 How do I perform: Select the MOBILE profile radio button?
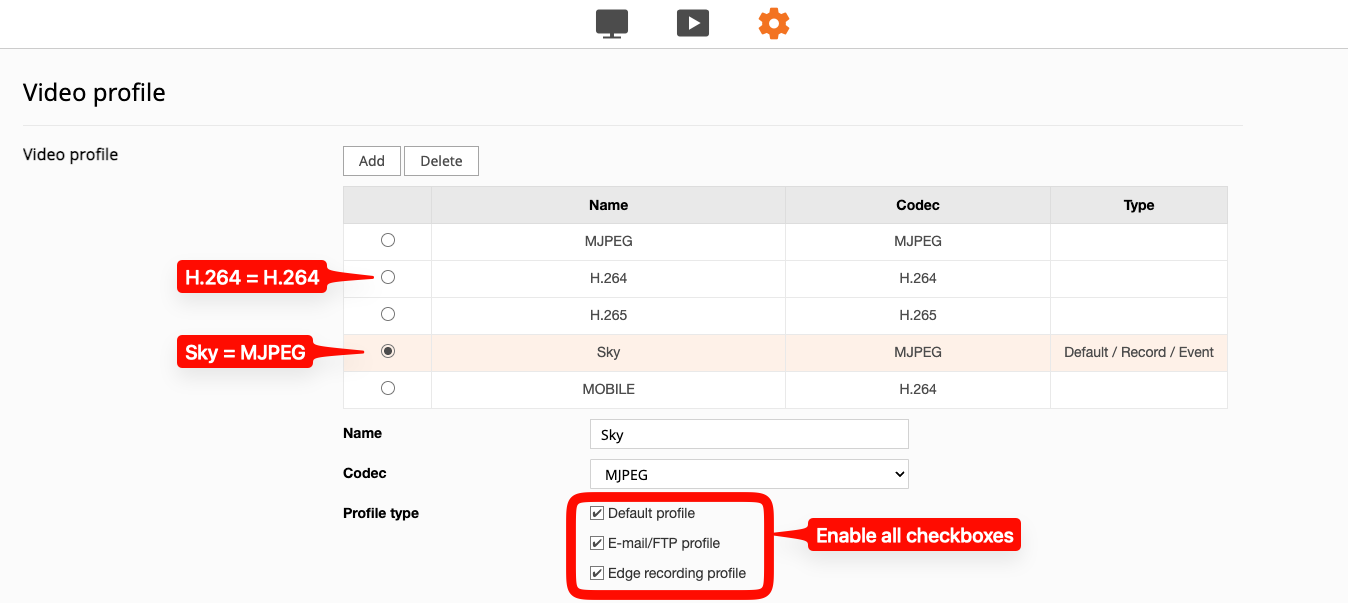pyautogui.click(x=388, y=388)
